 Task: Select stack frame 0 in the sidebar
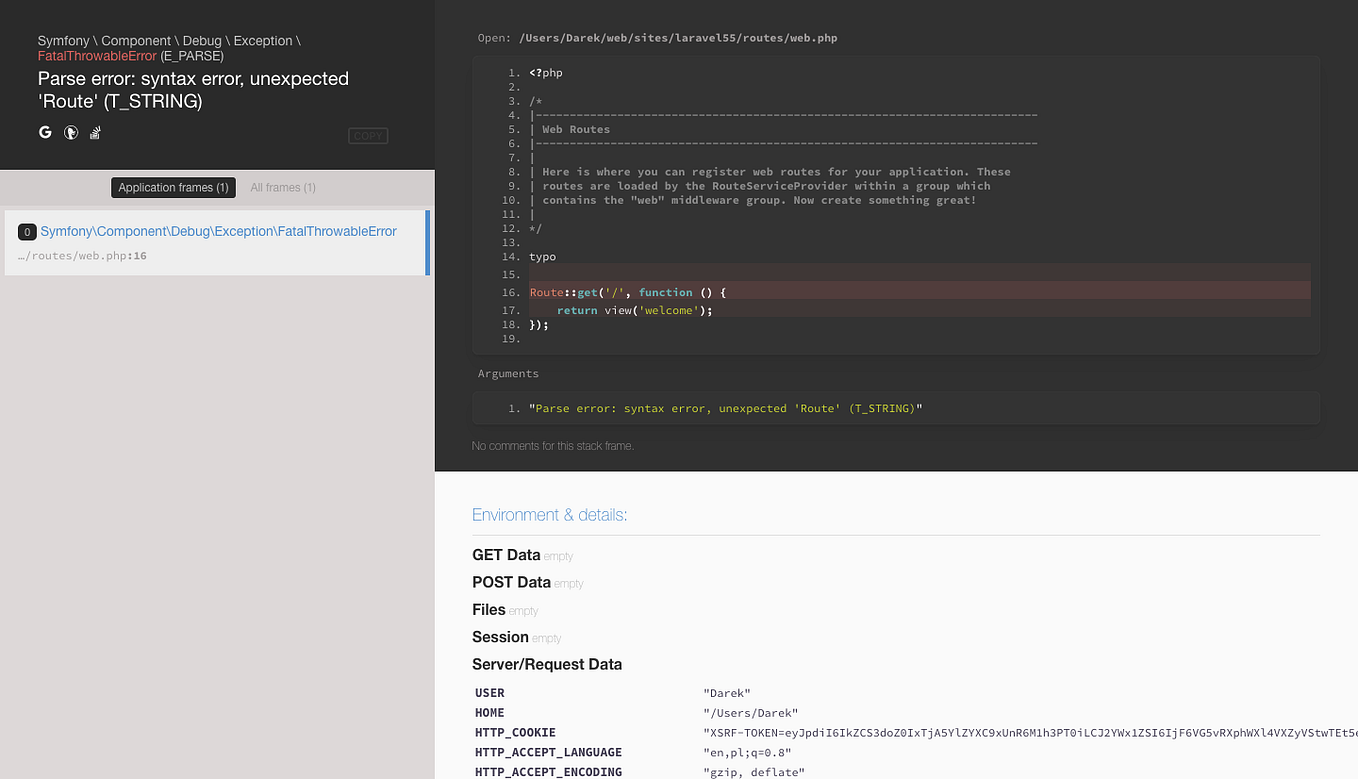(x=27, y=231)
